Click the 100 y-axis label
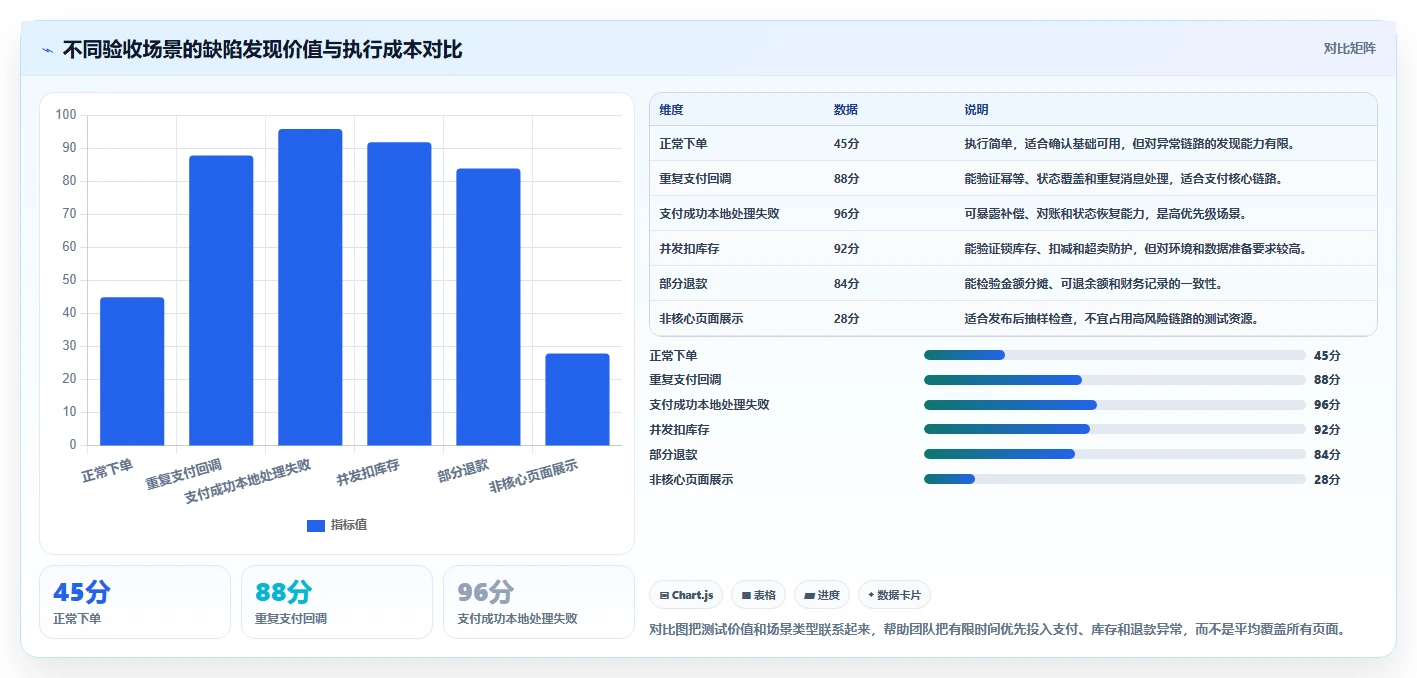The width and height of the screenshot is (1417, 678). [x=66, y=115]
